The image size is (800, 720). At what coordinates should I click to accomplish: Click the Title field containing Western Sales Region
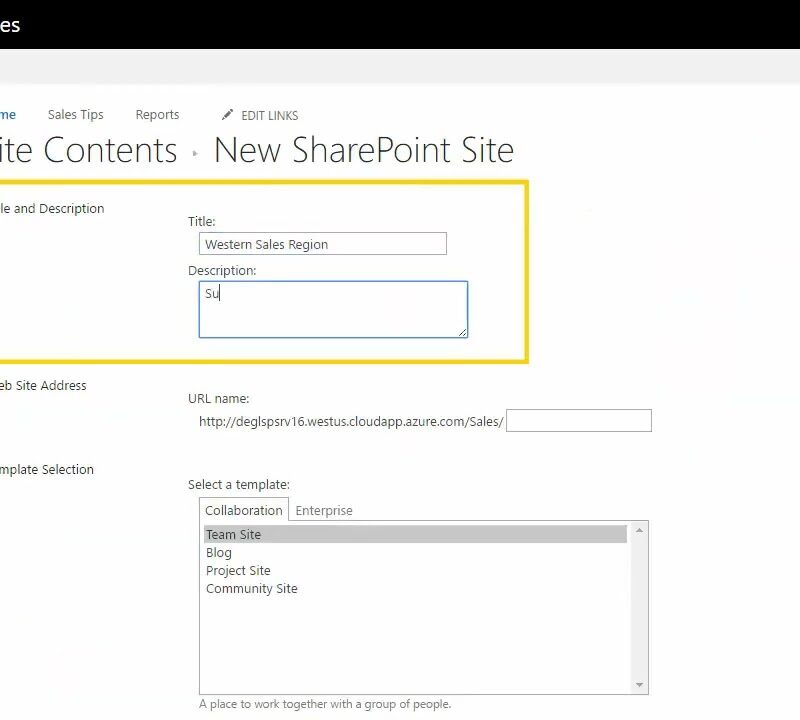[x=322, y=244]
